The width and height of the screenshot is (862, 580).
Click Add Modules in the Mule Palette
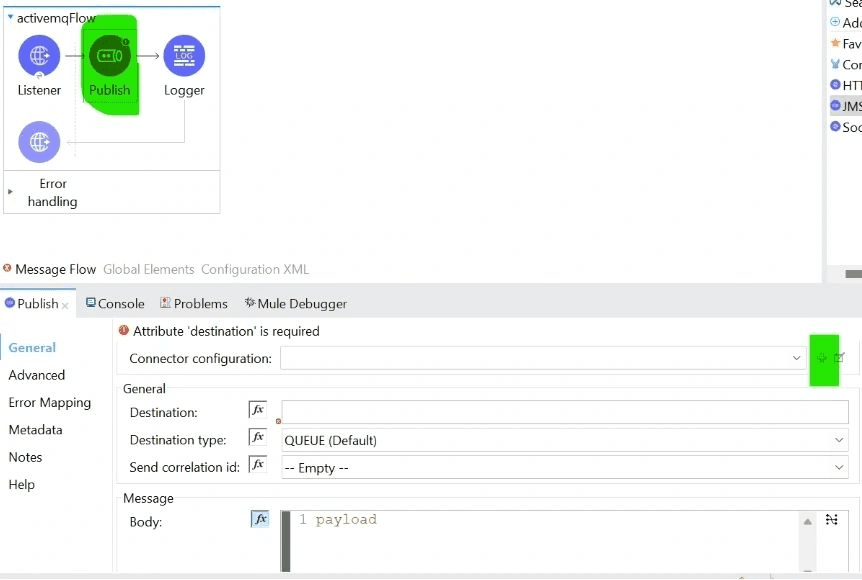click(x=845, y=22)
